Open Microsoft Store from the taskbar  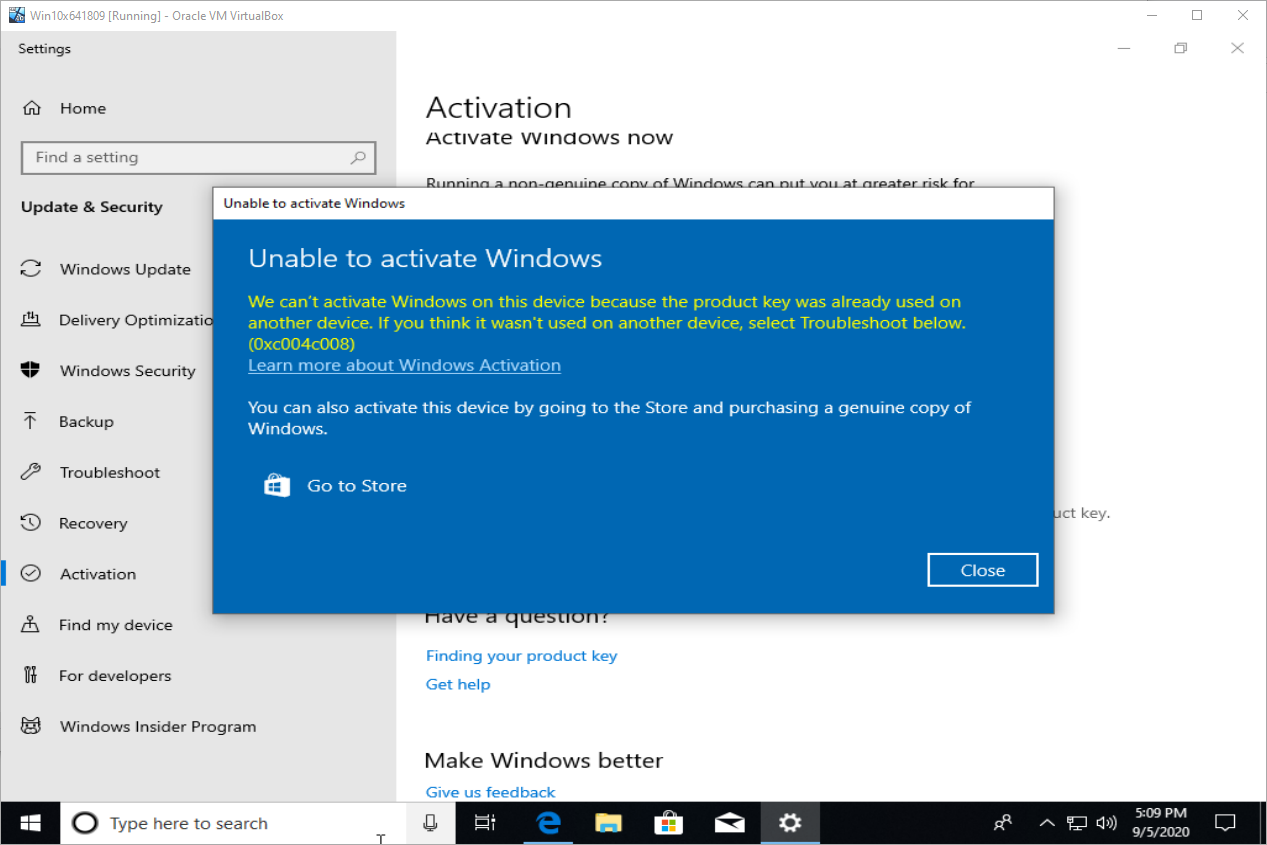coord(669,823)
